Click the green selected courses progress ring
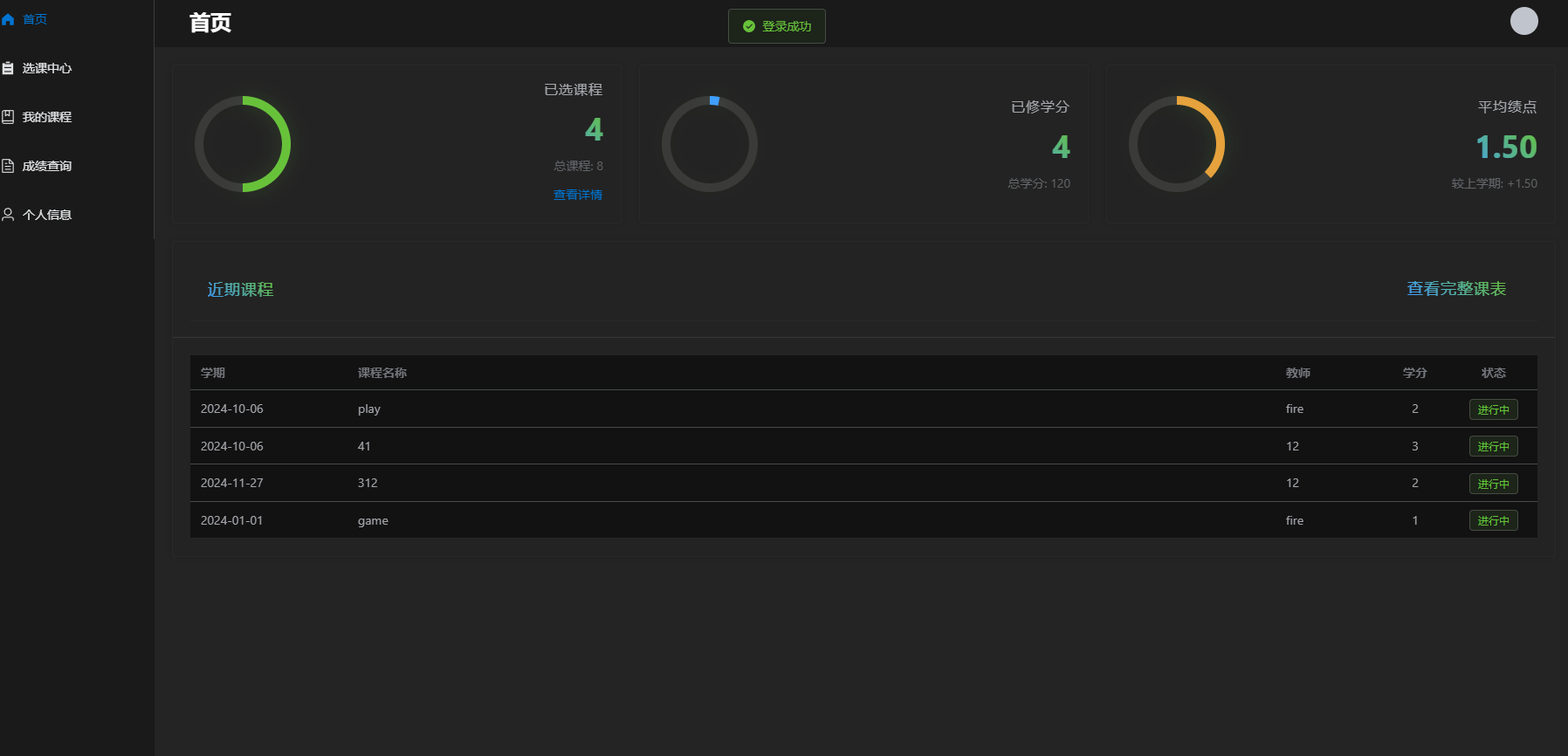This screenshot has width=1568, height=756. click(243, 144)
